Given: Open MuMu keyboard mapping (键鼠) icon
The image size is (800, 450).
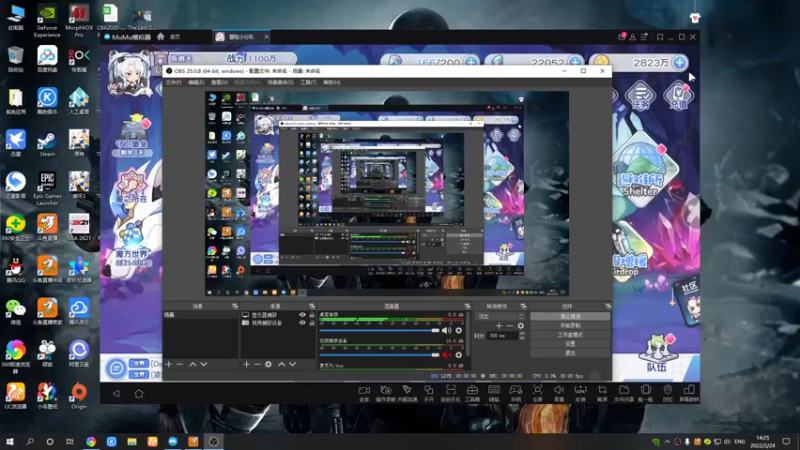Looking at the screenshot, I should click(x=494, y=393).
